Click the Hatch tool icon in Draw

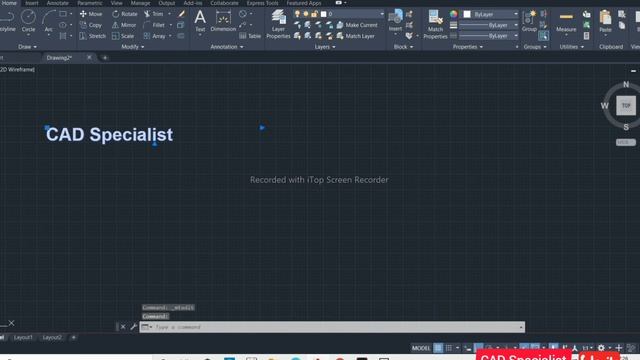(x=63, y=36)
